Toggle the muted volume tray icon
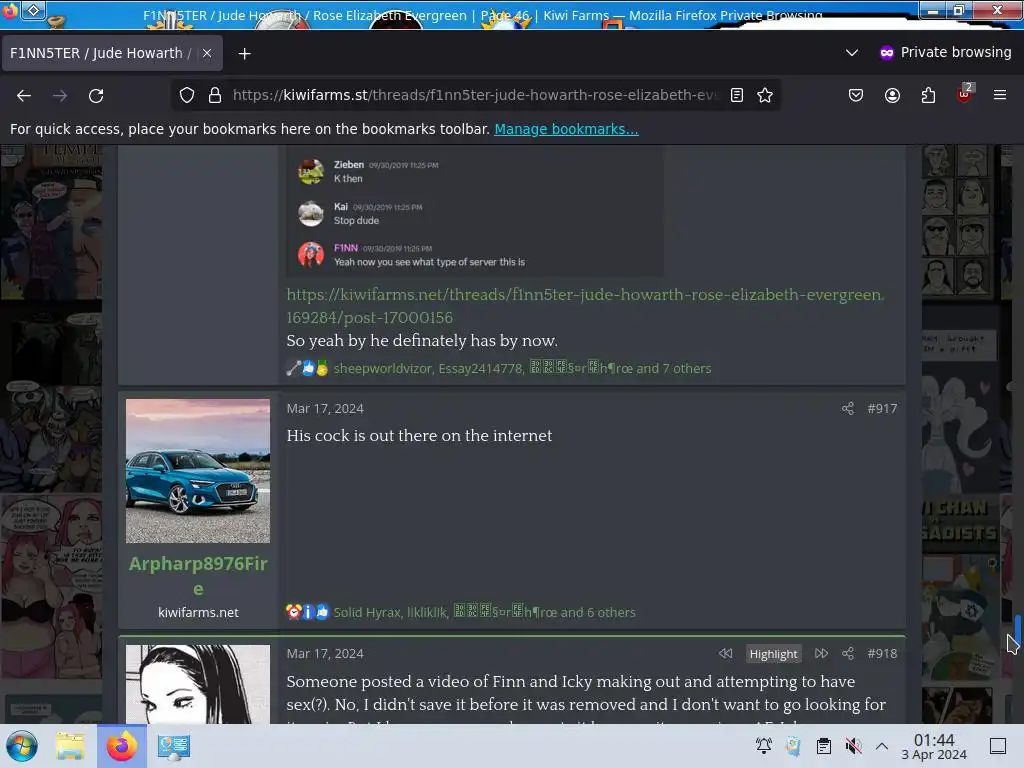Image resolution: width=1024 pixels, height=768 pixels. click(853, 746)
